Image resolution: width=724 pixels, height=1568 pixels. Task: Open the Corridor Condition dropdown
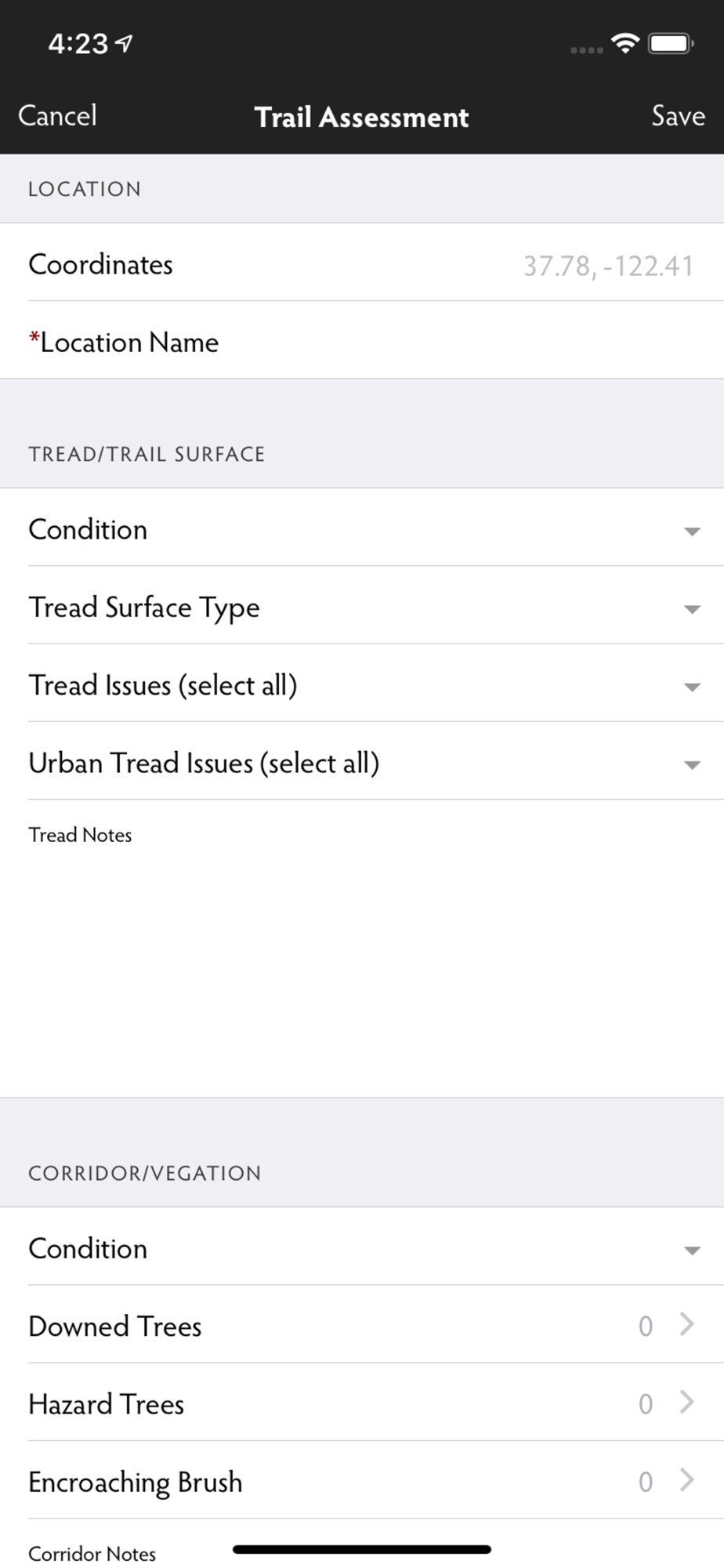coord(691,1250)
